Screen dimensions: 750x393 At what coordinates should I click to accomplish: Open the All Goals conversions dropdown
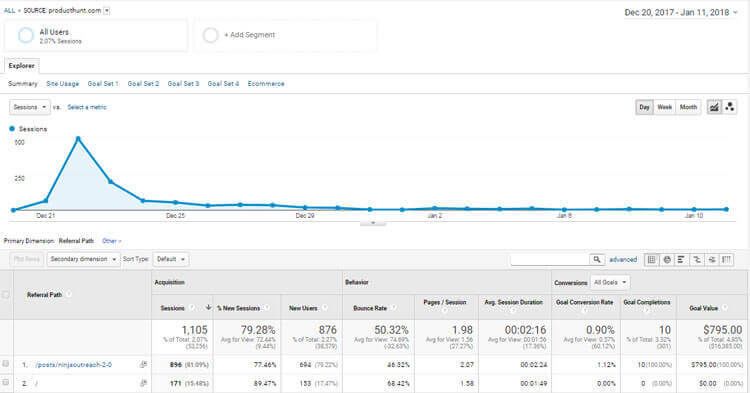[x=610, y=283]
